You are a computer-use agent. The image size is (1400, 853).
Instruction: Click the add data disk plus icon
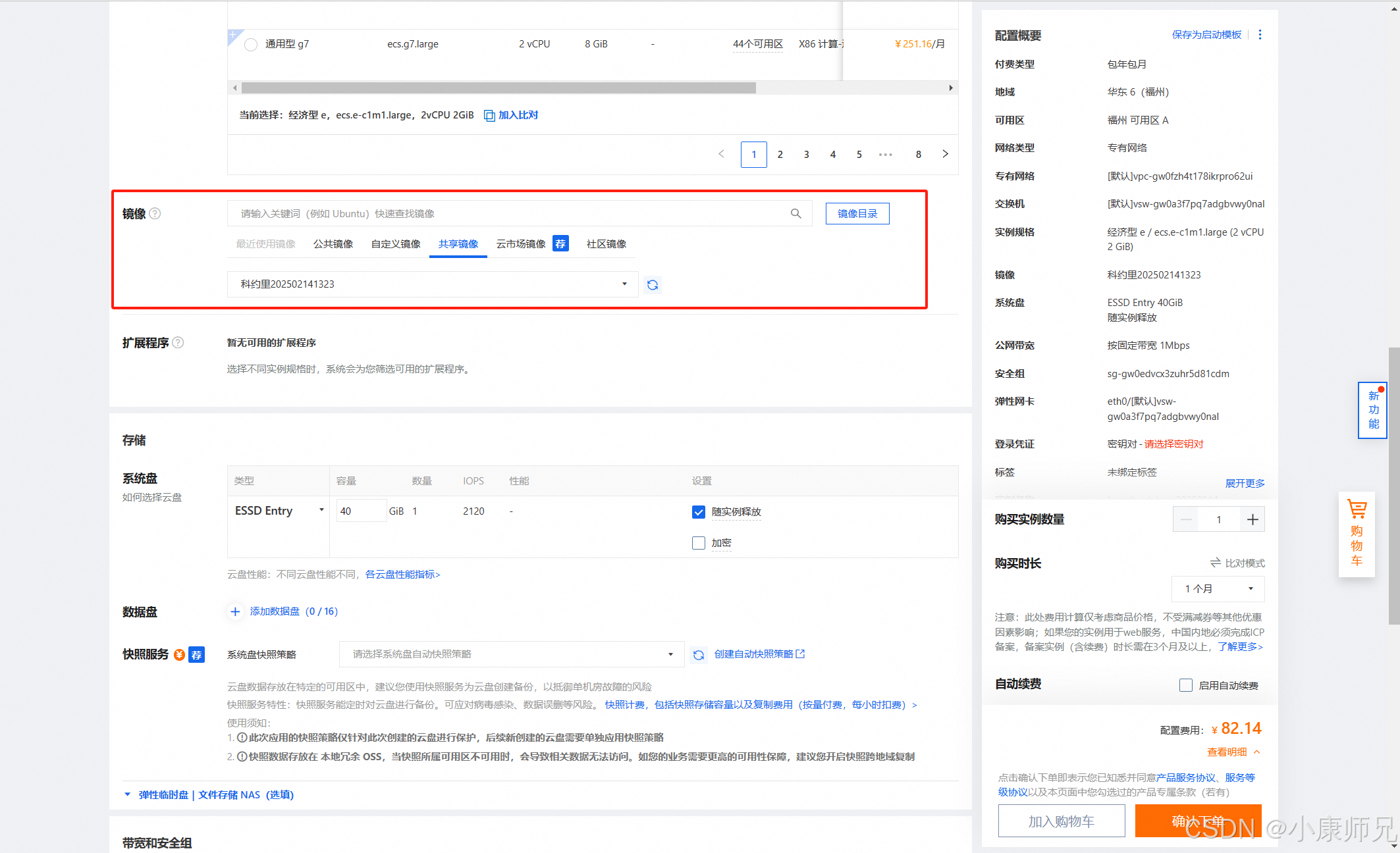pos(235,611)
